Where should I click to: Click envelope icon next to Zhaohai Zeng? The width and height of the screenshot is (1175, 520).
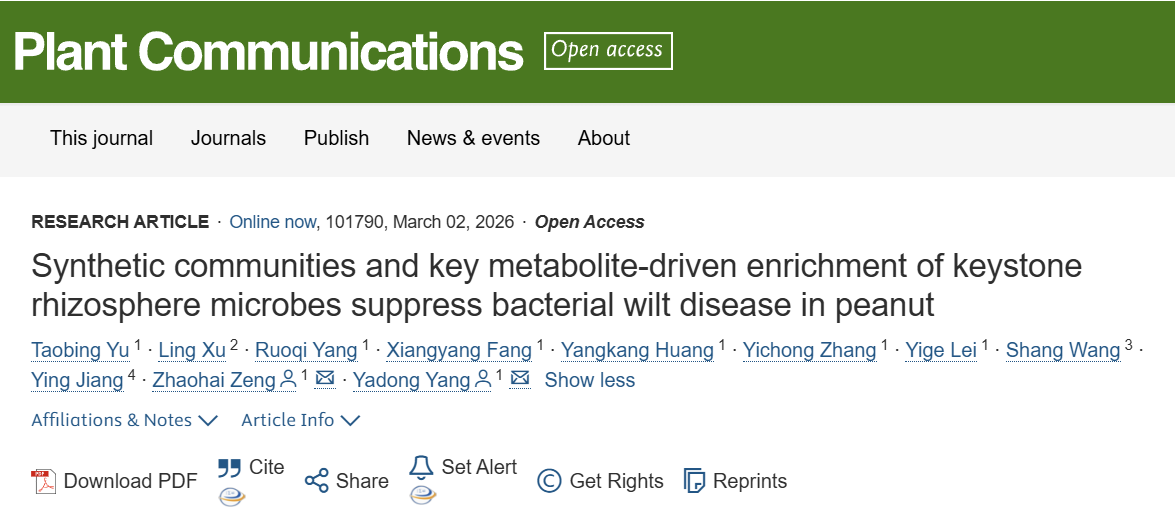click(325, 379)
